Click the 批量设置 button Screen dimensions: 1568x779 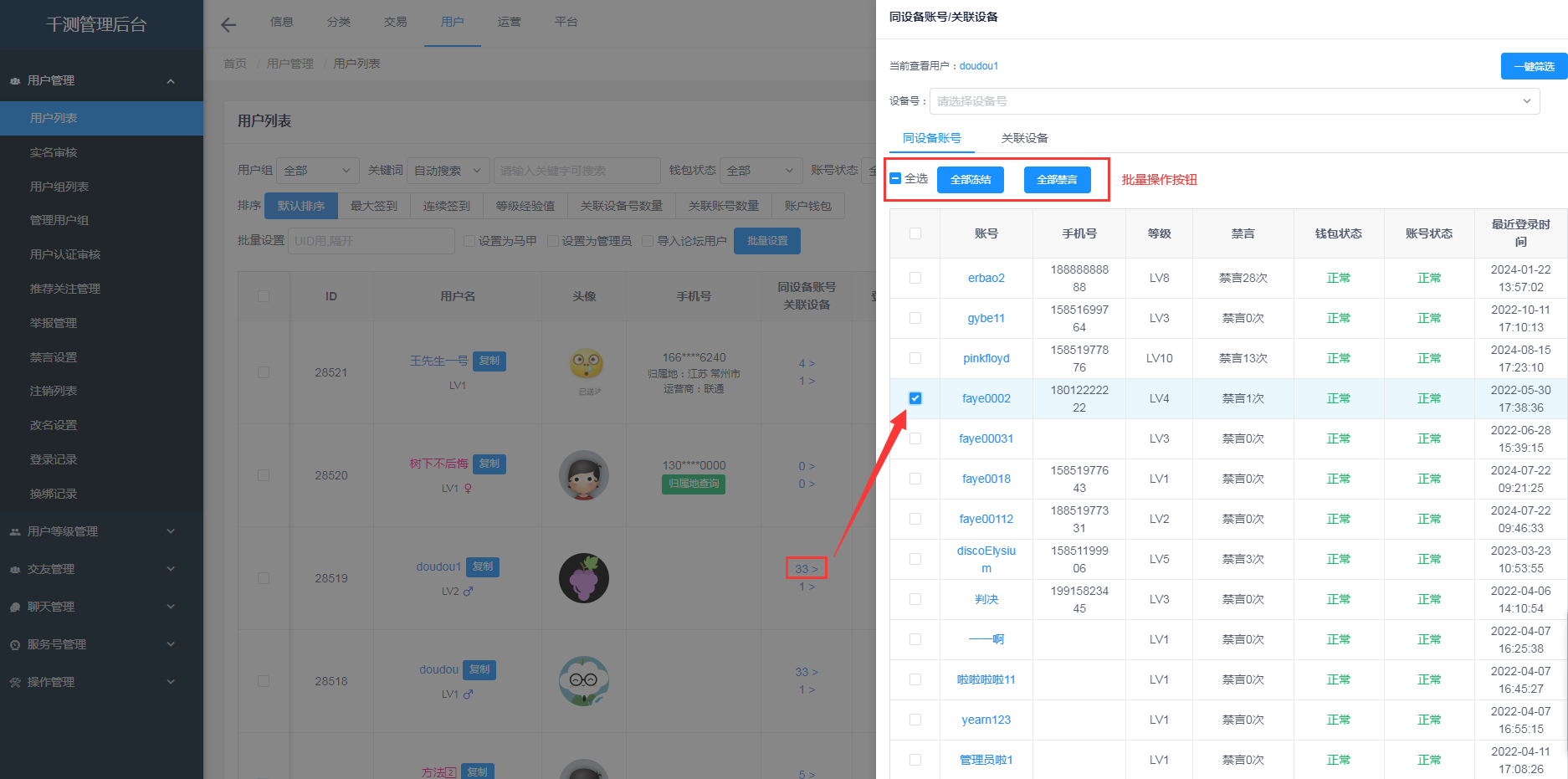[x=767, y=241]
